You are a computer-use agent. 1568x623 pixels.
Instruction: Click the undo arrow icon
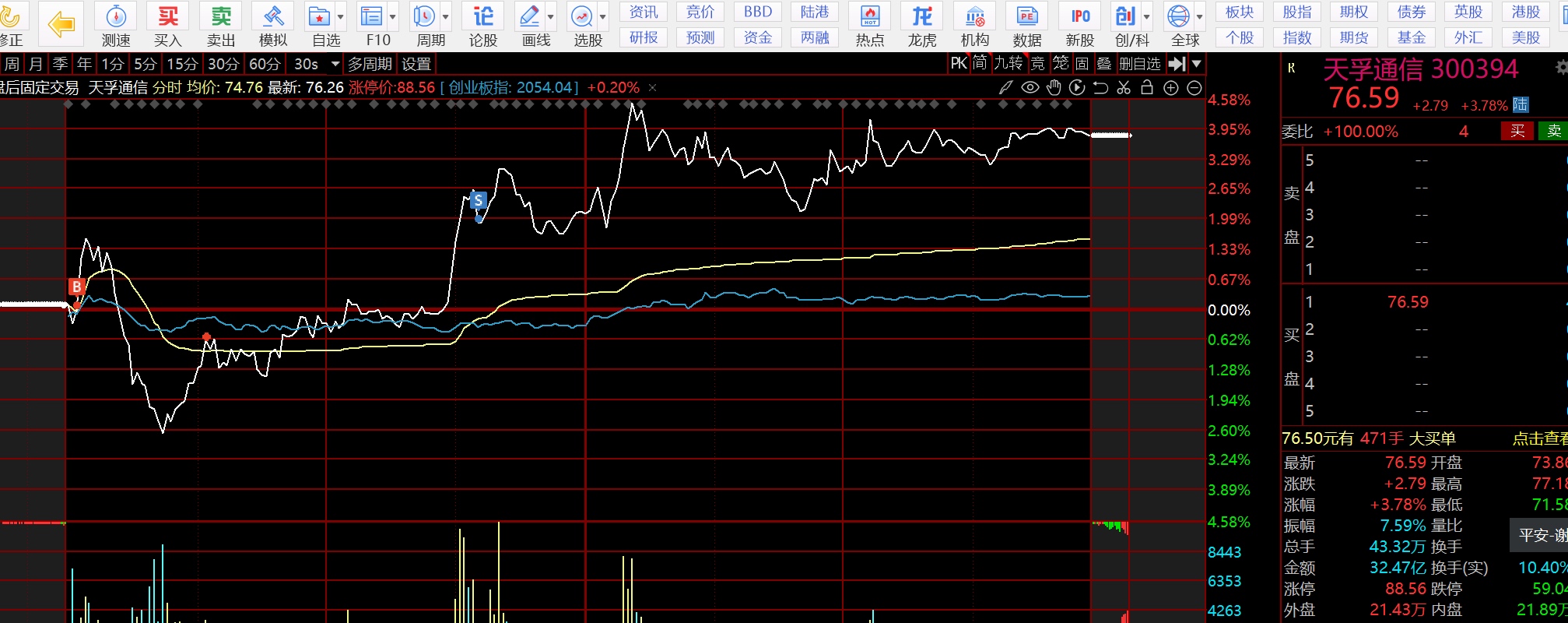coord(1100,88)
